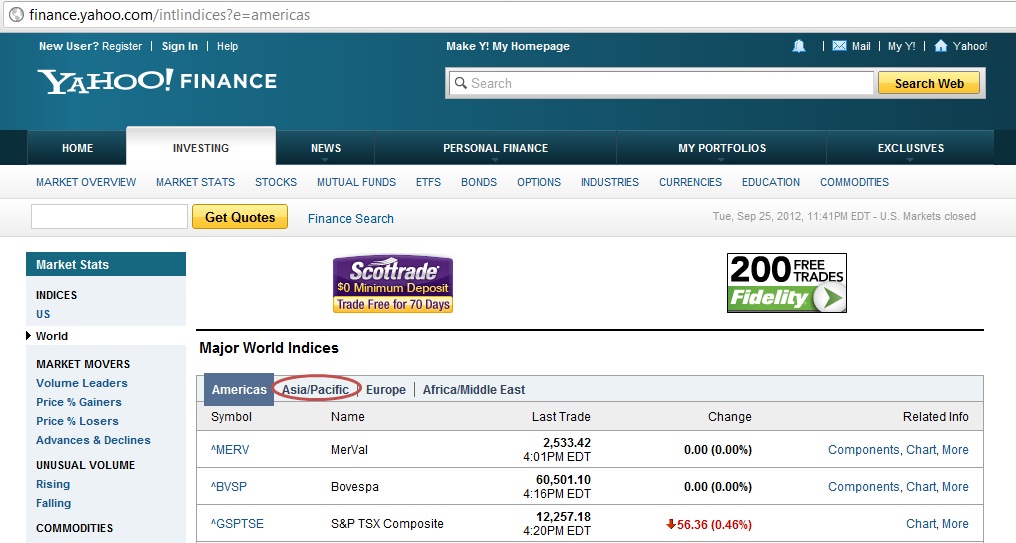Screen dimensions: 1016x543
Task: Open the EXCLUSIVES tab
Action: [x=910, y=148]
